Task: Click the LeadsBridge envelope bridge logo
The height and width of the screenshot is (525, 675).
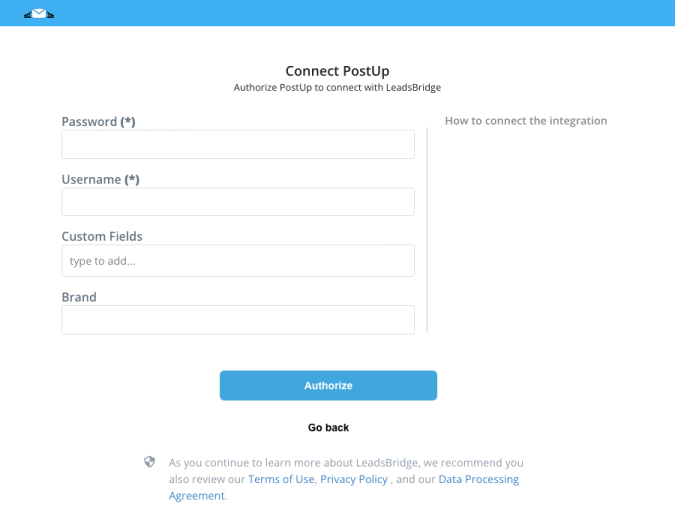Action: 39,14
